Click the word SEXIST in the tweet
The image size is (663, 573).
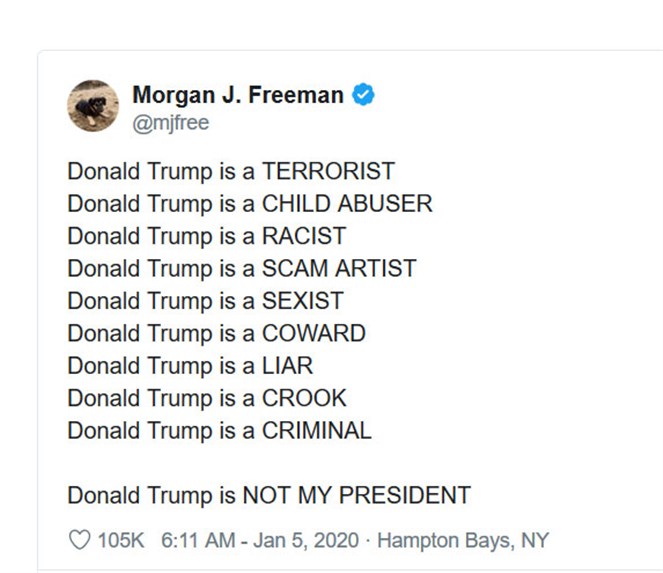(302, 300)
